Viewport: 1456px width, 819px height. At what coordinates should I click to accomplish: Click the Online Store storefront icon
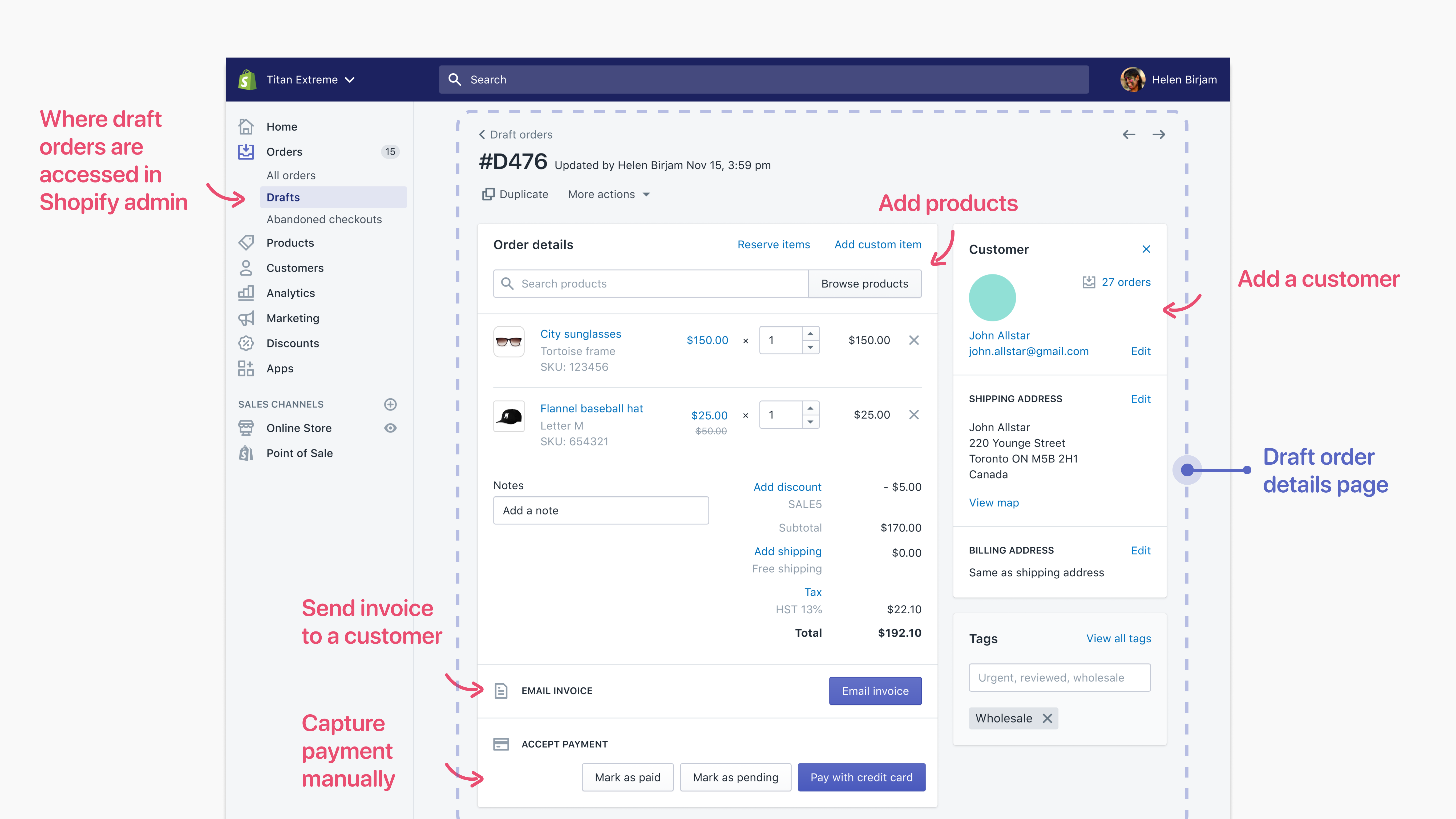[246, 428]
